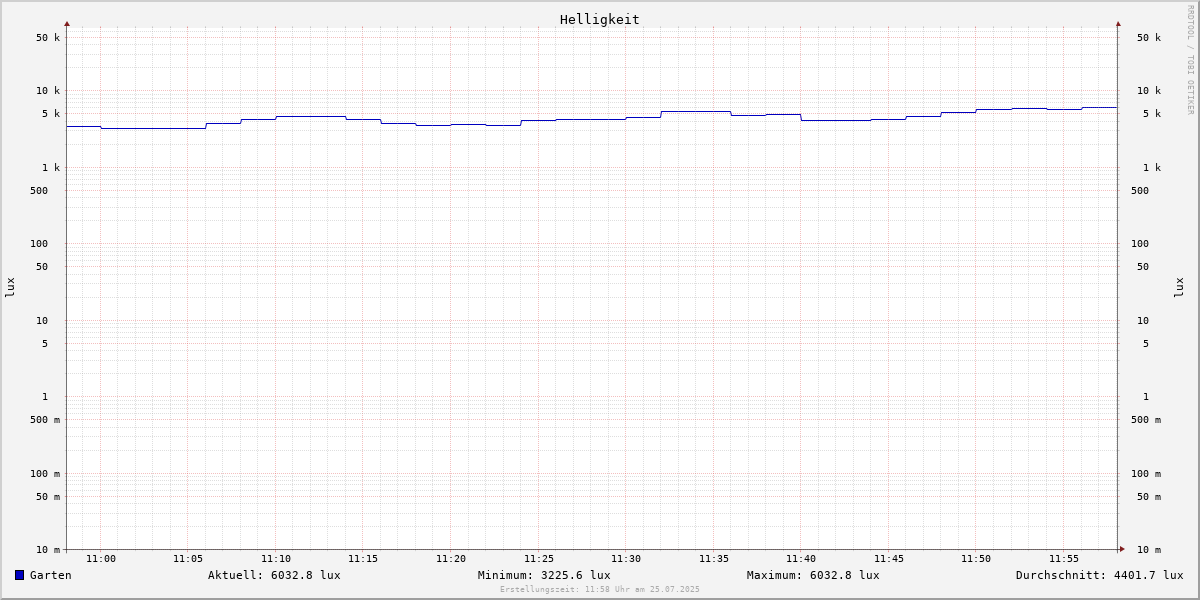
Task: Click the left axis 1 k label
Action: (51, 168)
